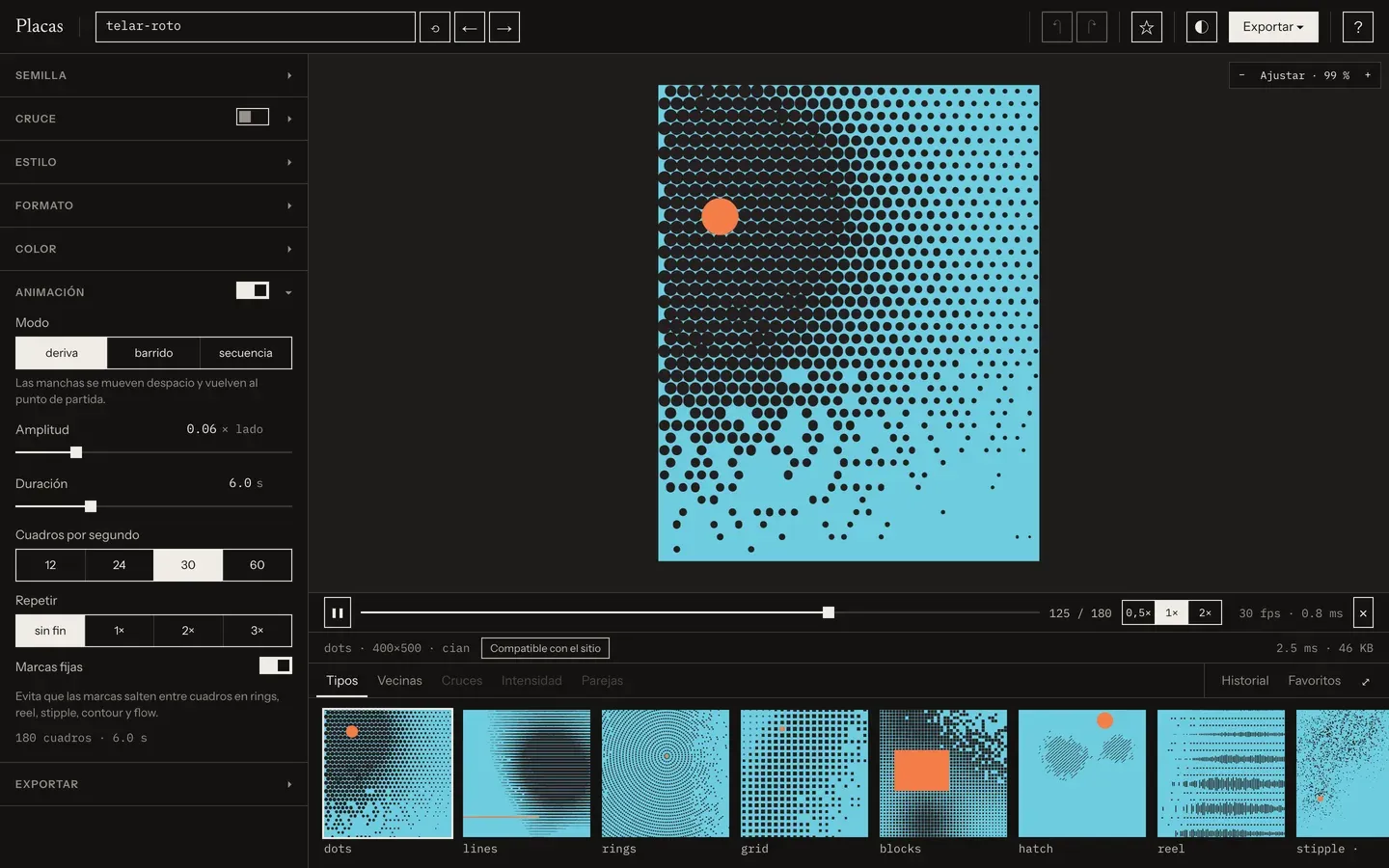Expand the Formato section

(153, 205)
